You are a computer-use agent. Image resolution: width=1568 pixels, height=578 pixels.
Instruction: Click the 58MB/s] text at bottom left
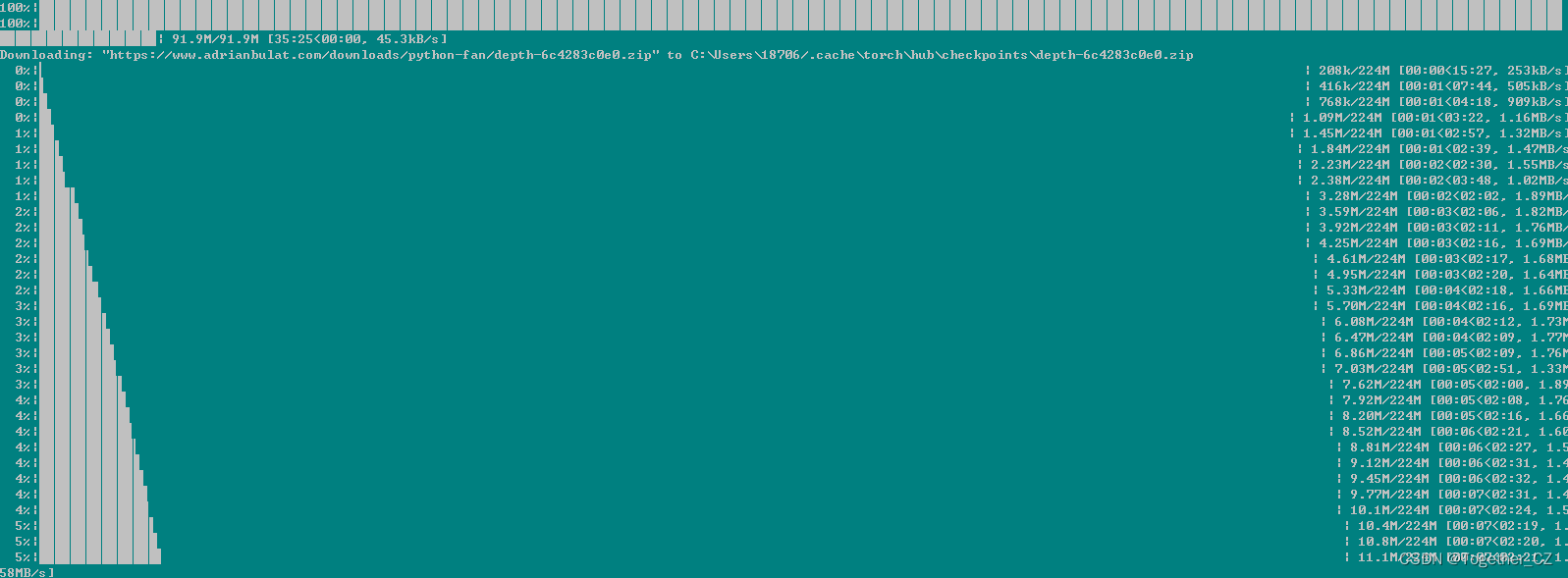(27, 572)
